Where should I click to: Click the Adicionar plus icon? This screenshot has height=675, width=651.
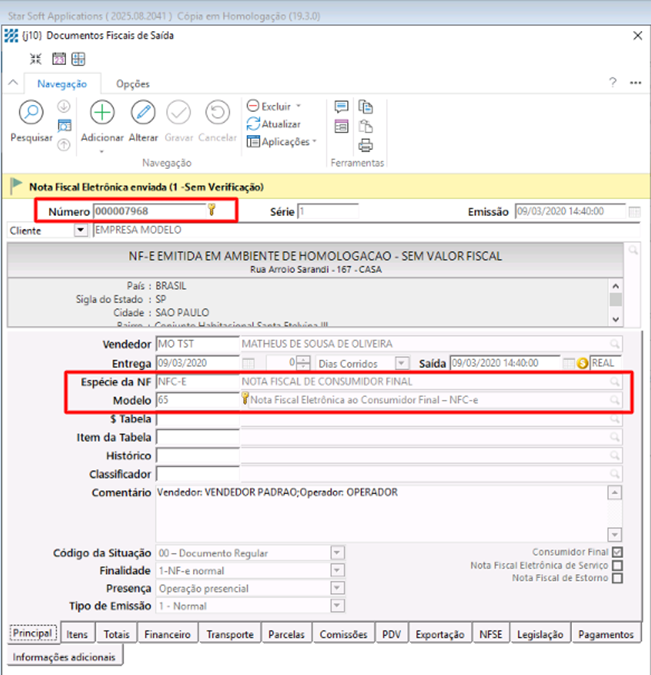(102, 113)
